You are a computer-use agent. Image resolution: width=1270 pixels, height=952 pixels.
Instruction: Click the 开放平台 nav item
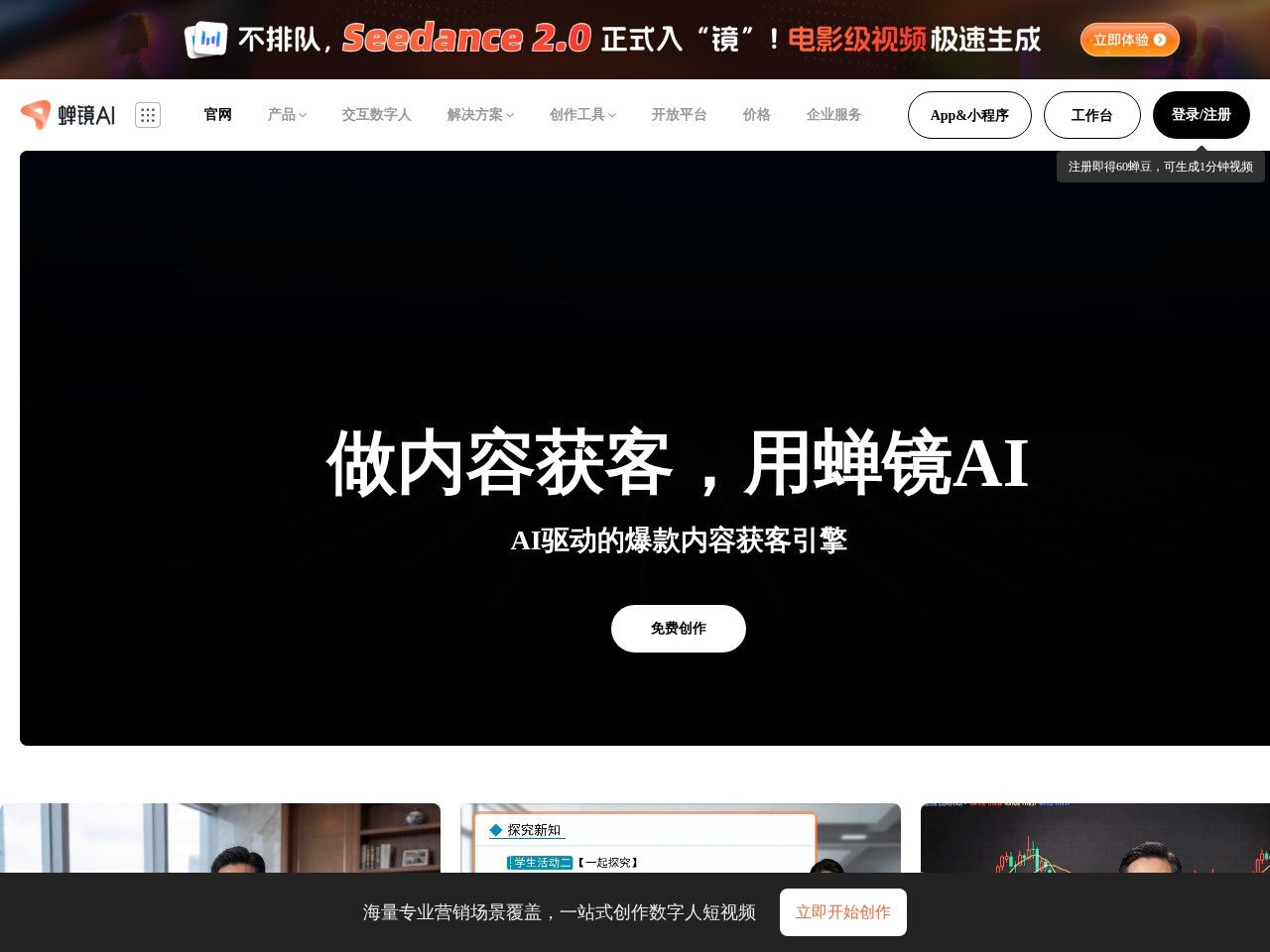pyautogui.click(x=679, y=115)
